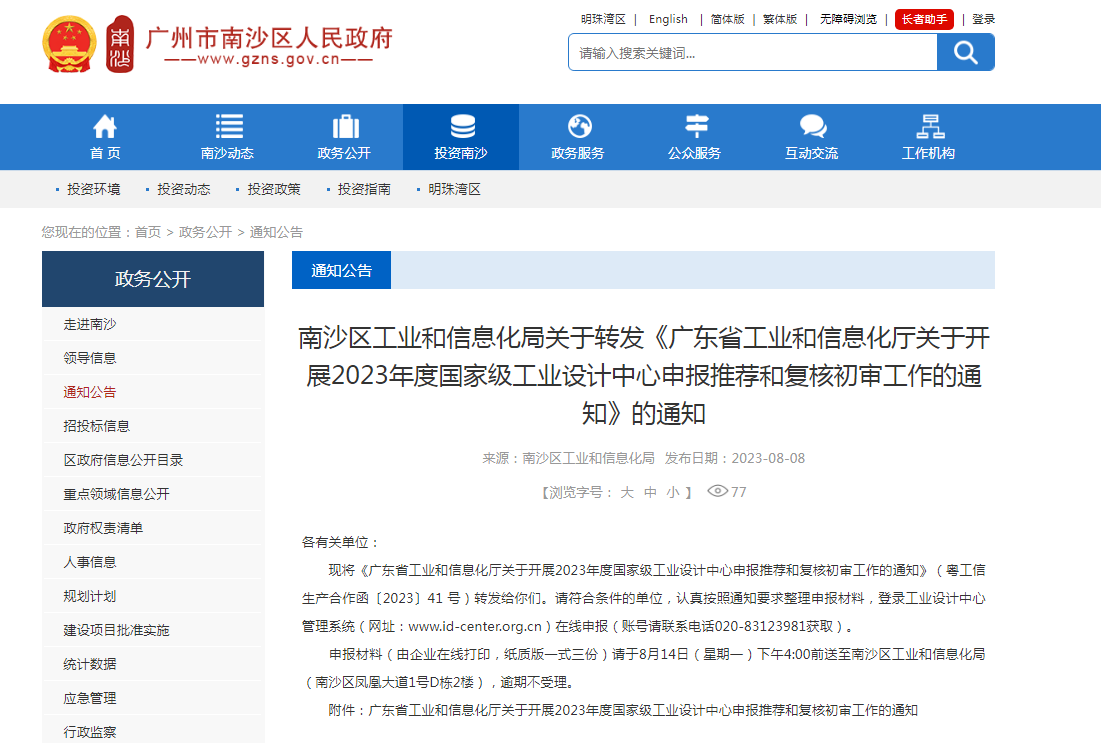1101x743 pixels.
Task: Open 政府权责清单 in sidebar
Action: [x=103, y=527]
